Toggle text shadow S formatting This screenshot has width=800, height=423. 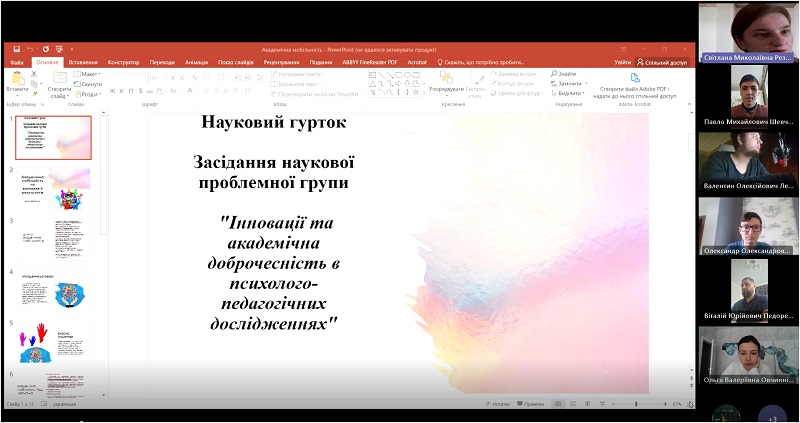pyautogui.click(x=140, y=91)
